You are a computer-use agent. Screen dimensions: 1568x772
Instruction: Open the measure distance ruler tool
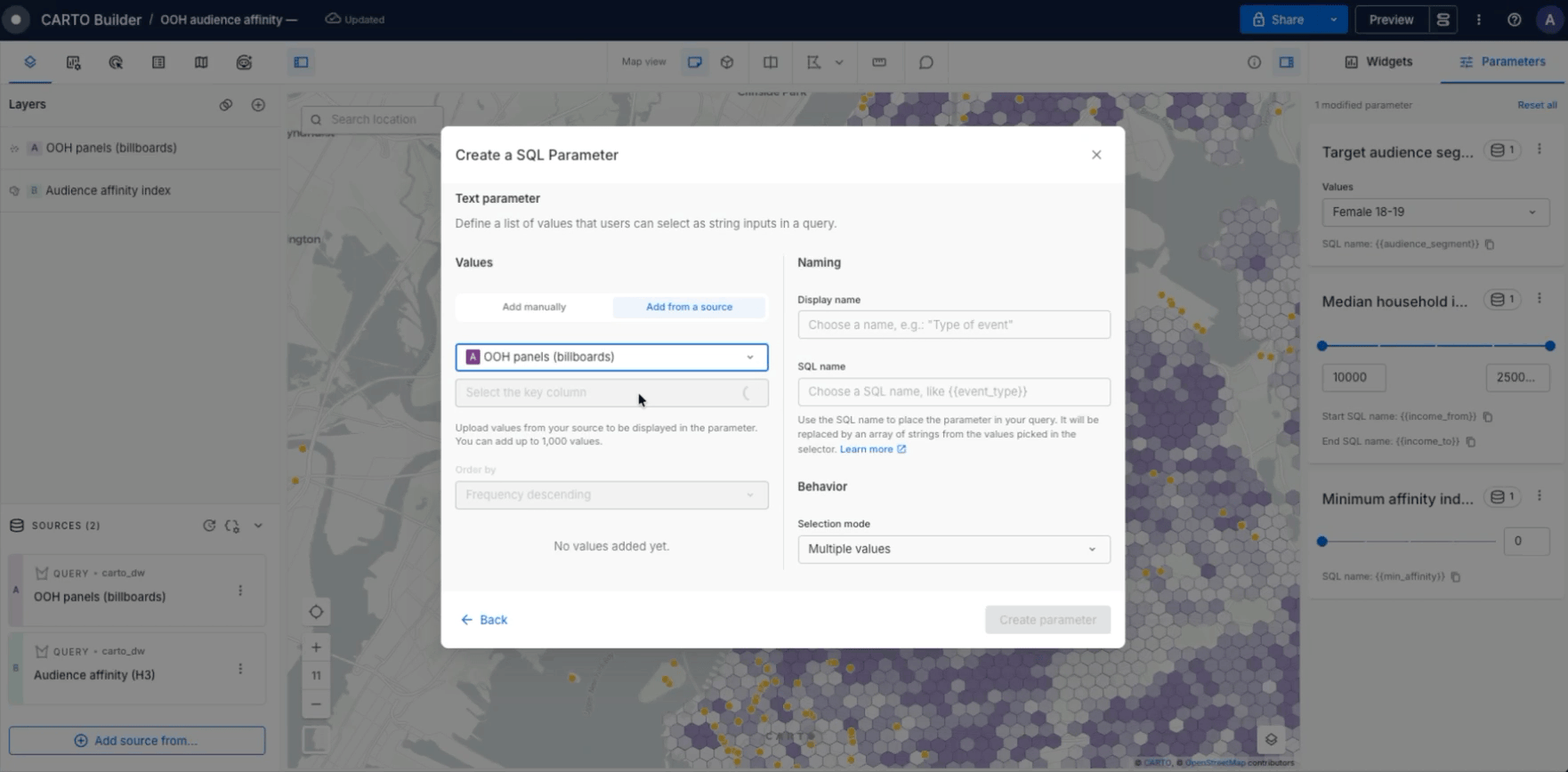coord(879,62)
